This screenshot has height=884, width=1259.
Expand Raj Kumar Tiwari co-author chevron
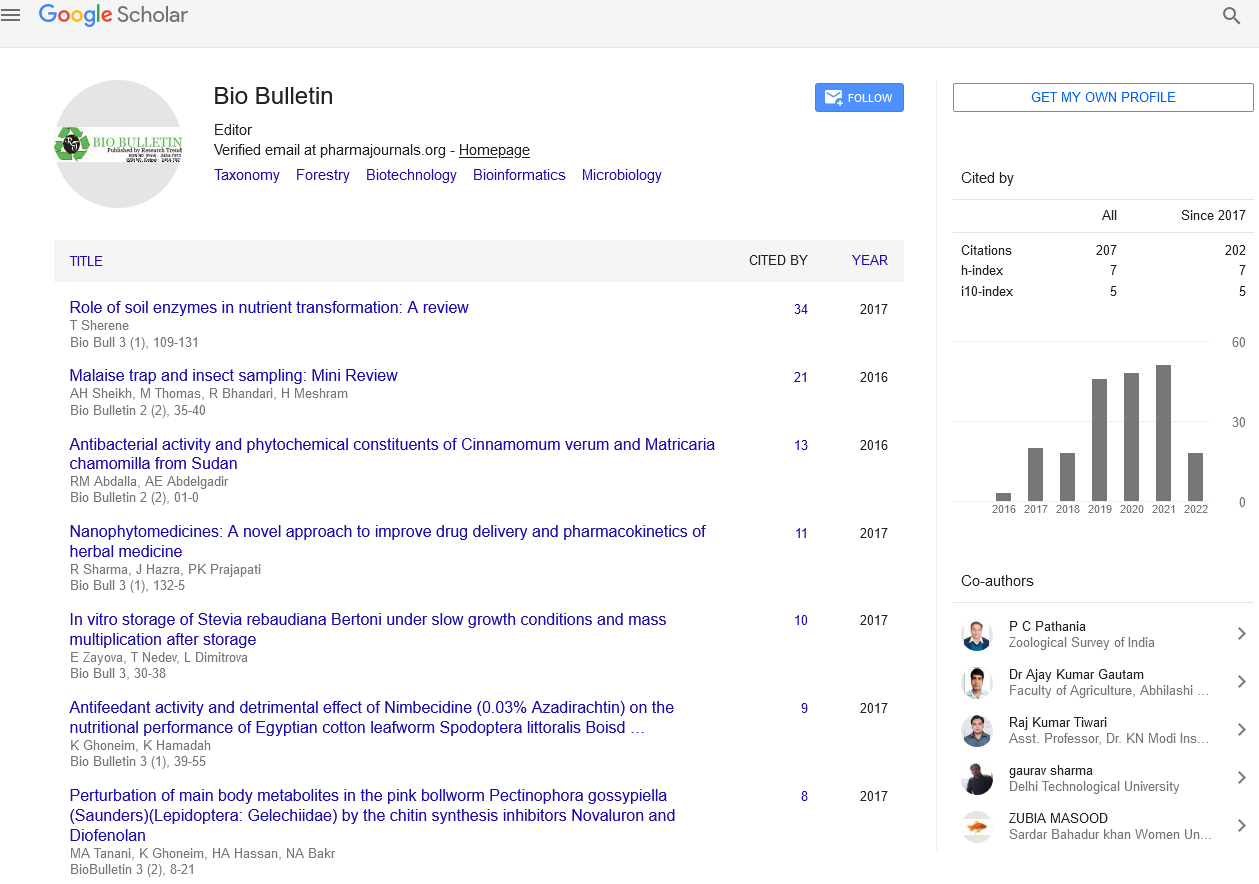[1241, 730]
